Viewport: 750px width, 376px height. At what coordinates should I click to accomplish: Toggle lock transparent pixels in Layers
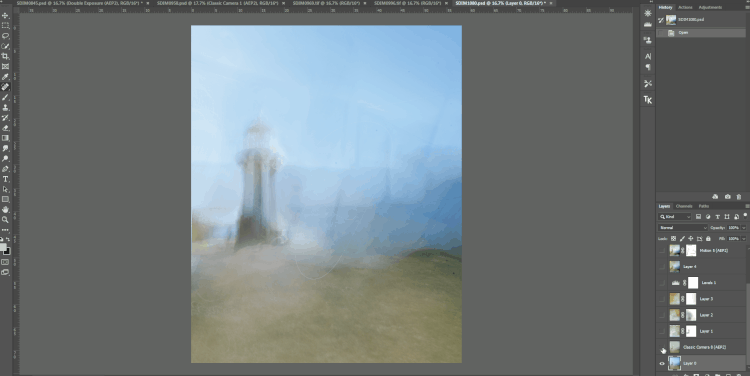[x=673, y=238]
